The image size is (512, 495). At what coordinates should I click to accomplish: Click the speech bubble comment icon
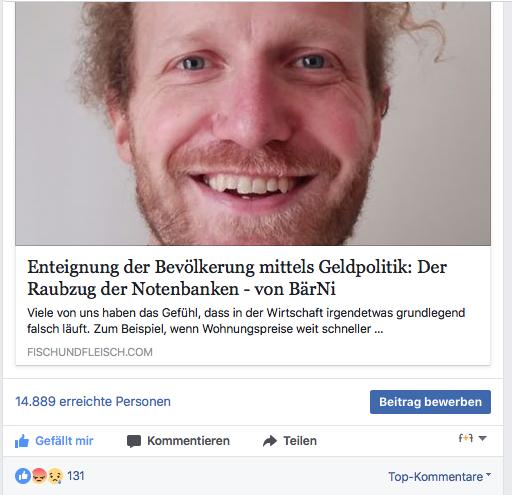pyautogui.click(x=134, y=441)
